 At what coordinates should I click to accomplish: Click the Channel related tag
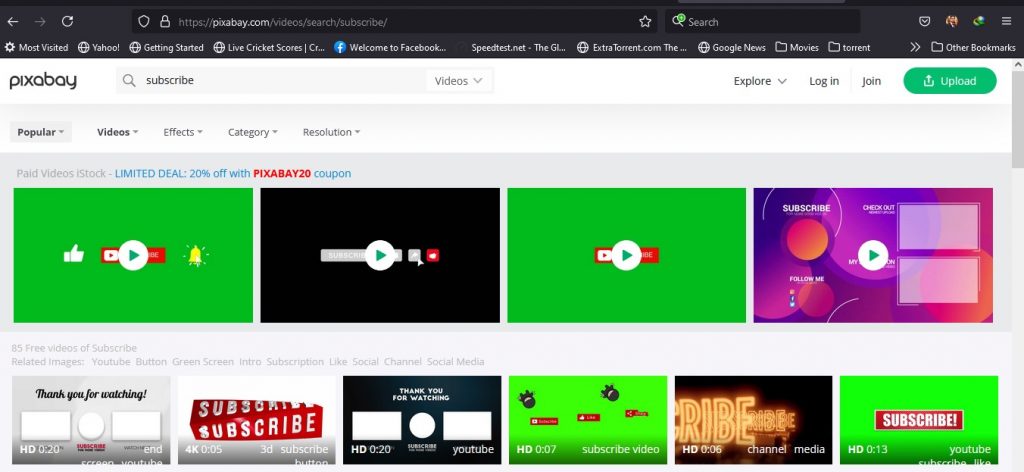tap(403, 361)
